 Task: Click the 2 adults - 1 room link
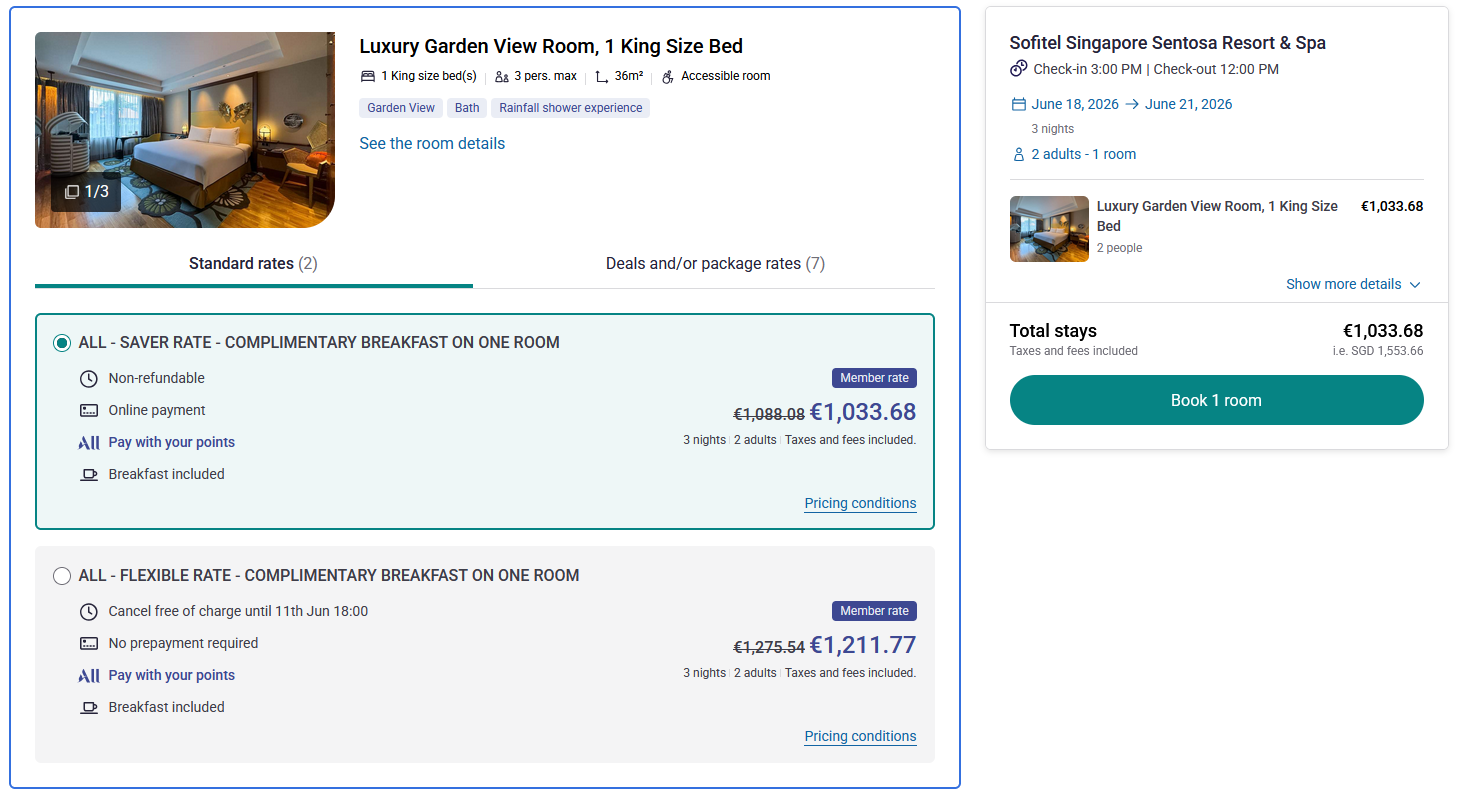pyautogui.click(x=1083, y=154)
